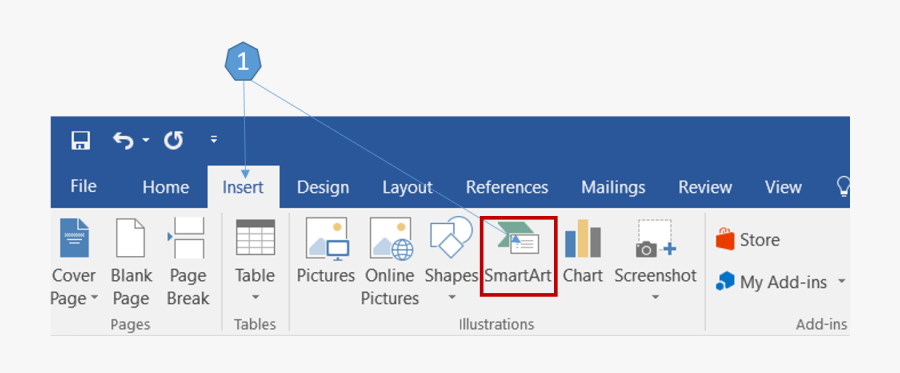Image resolution: width=900 pixels, height=373 pixels.
Task: Open the Mailings tab
Action: tap(613, 187)
